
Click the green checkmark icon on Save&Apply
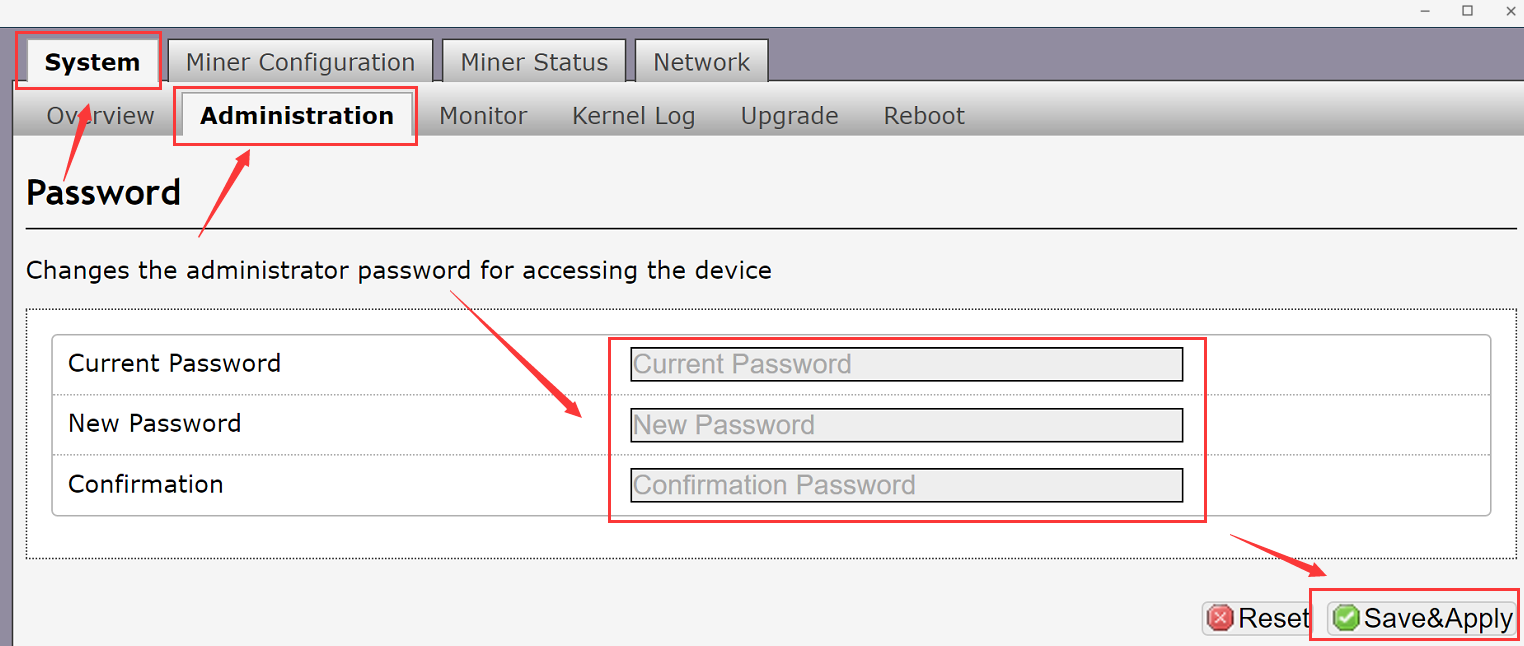[x=1345, y=618]
